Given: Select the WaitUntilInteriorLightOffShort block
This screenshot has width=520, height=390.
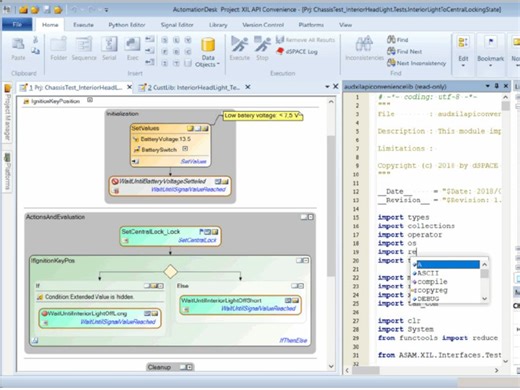Looking at the screenshot, I should 240,305.
